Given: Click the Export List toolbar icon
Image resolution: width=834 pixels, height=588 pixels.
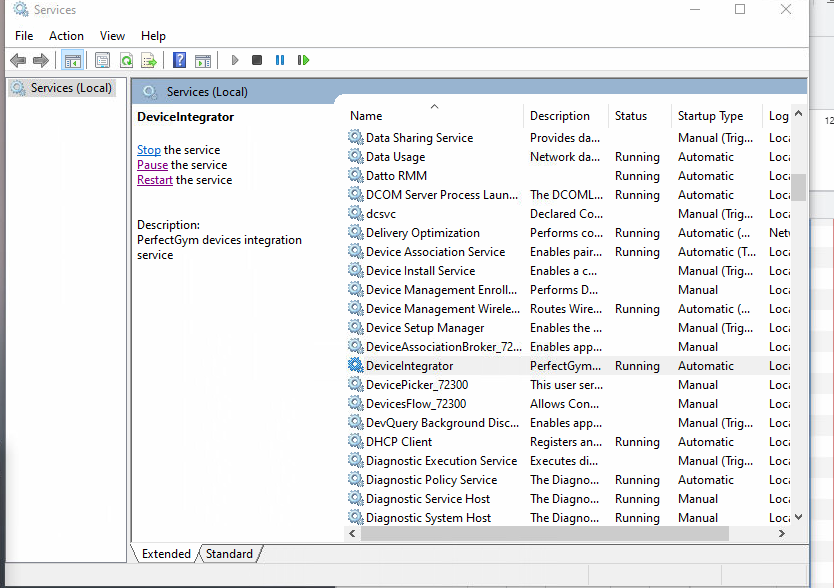Looking at the screenshot, I should [x=149, y=60].
